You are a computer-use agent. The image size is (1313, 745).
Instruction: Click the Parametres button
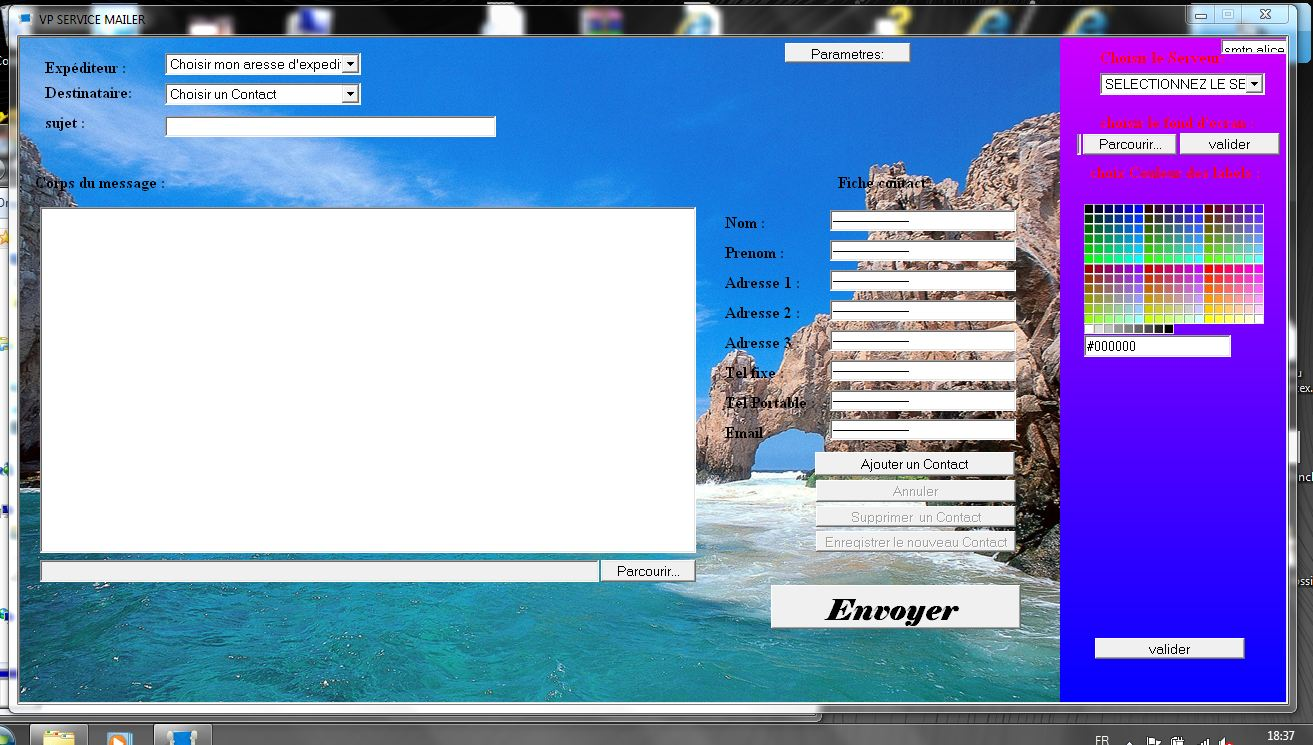coord(847,54)
